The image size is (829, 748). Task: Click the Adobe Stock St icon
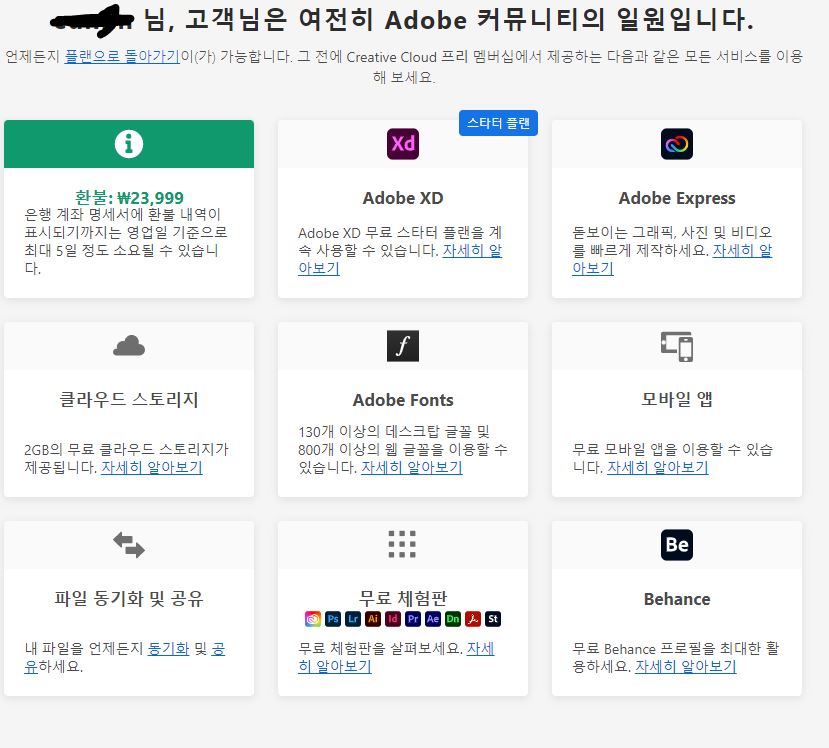coord(493,619)
